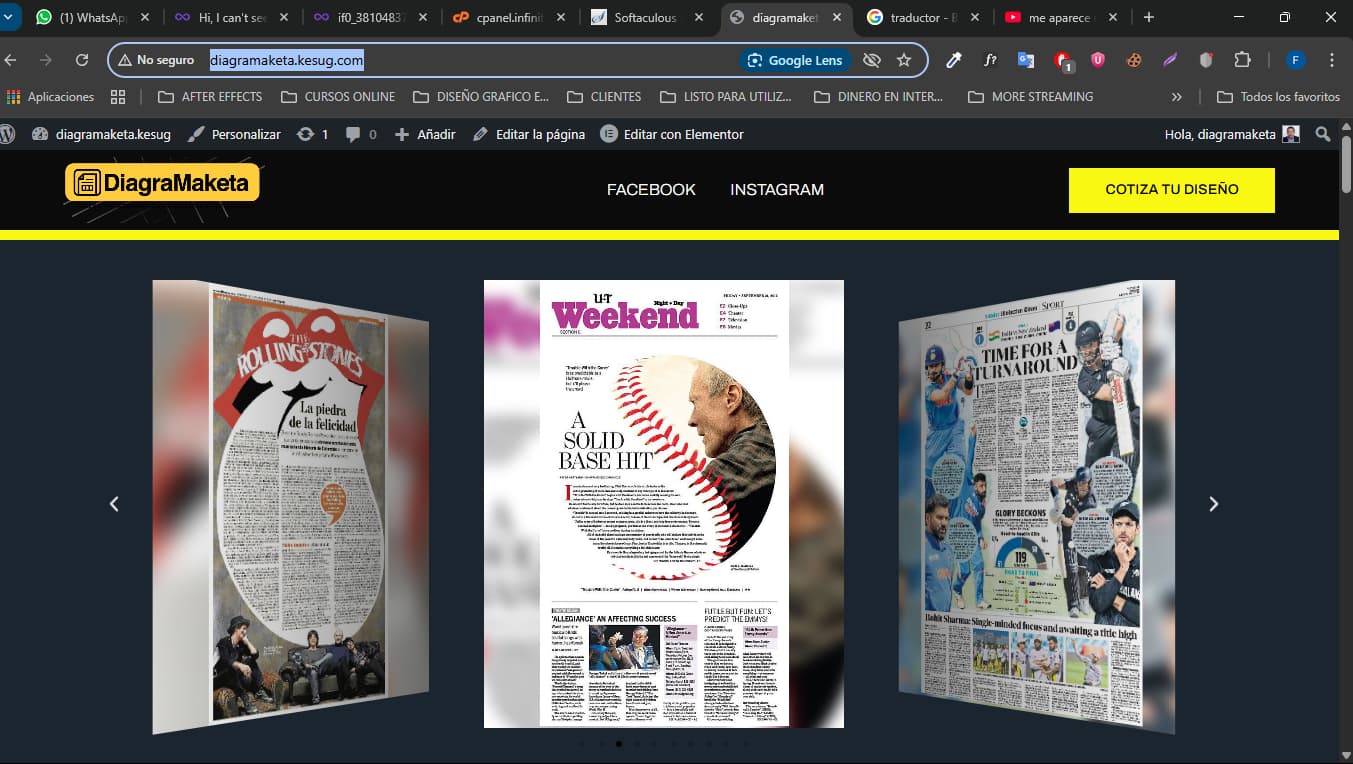Image resolution: width=1353 pixels, height=764 pixels.
Task: Open the gray shield extension
Action: coord(1206,60)
